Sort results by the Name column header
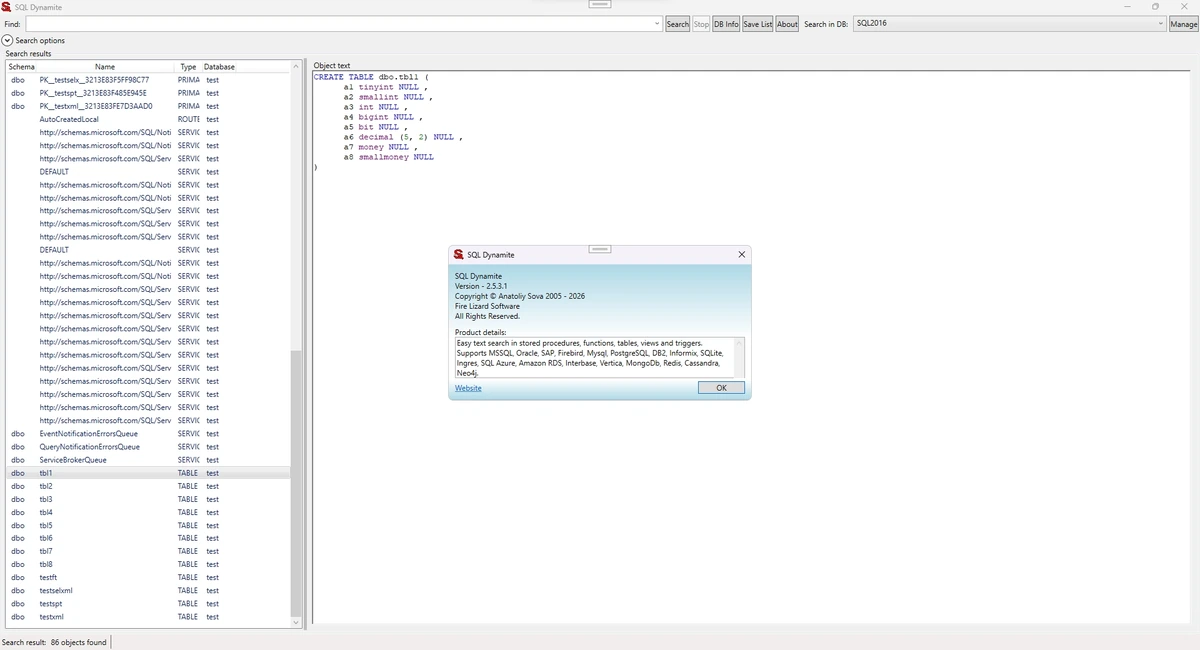Viewport: 1200px width, 650px height. (105, 67)
